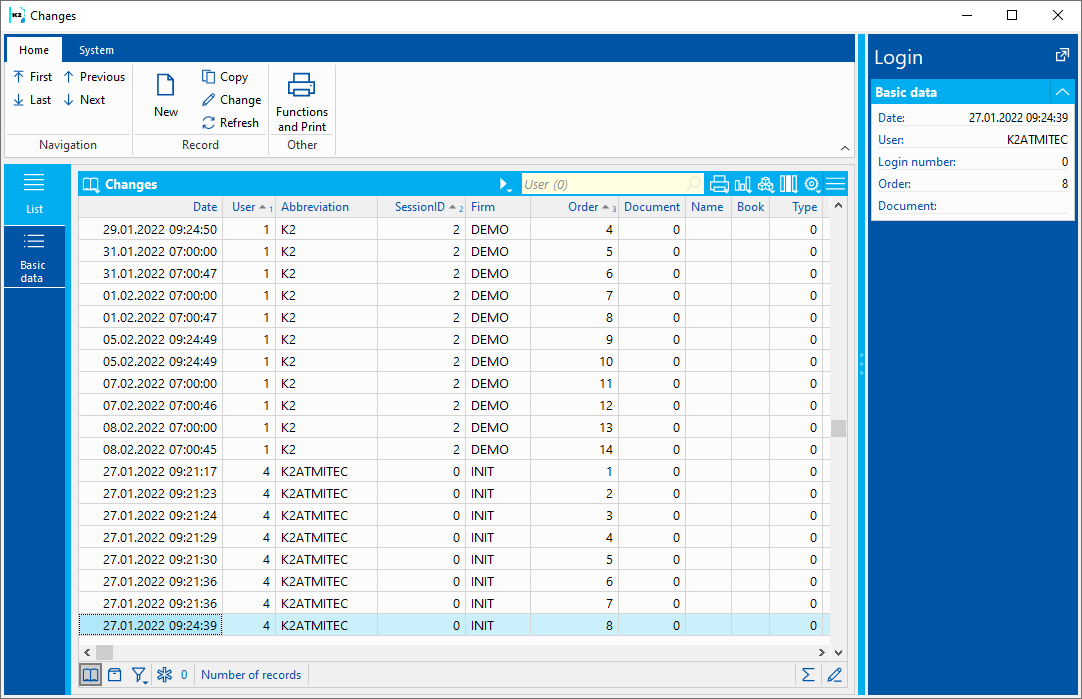
Task: Pop out the Login panel
Action: tap(1062, 56)
